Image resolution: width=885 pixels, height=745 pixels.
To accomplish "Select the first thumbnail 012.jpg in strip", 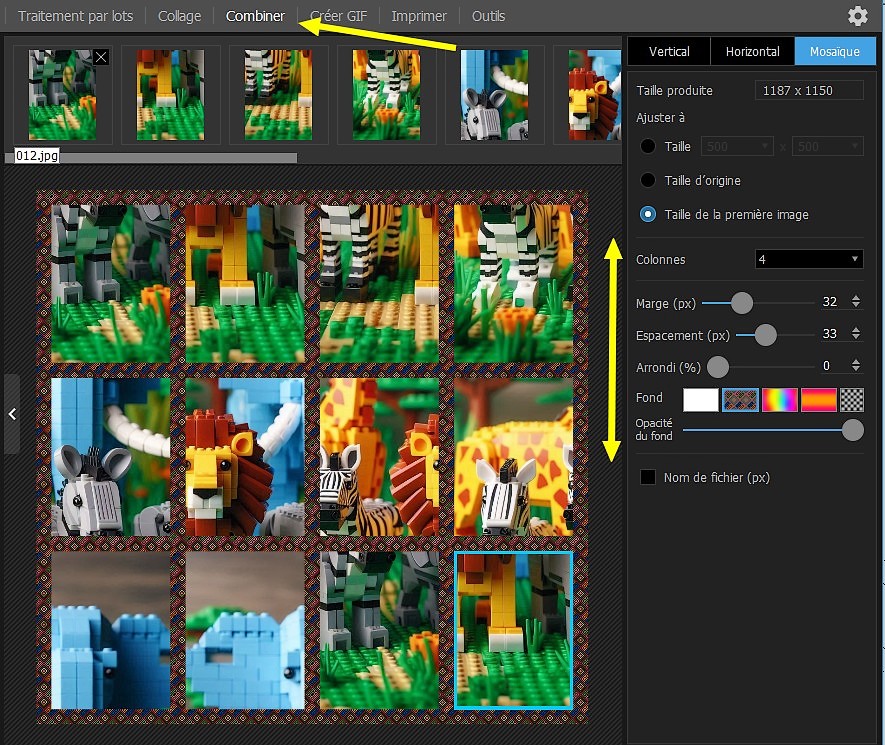I will pyautogui.click(x=63, y=95).
